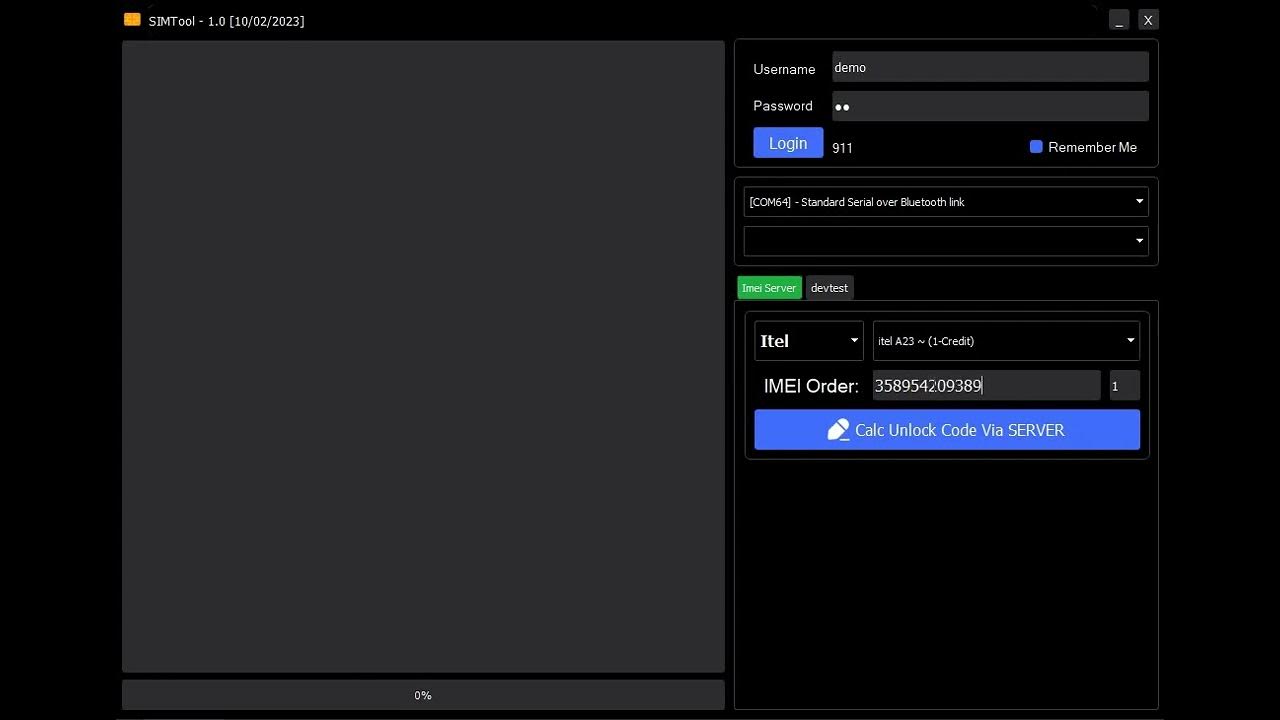This screenshot has height=720, width=1280.
Task: Click the Username input field
Action: 990,67
